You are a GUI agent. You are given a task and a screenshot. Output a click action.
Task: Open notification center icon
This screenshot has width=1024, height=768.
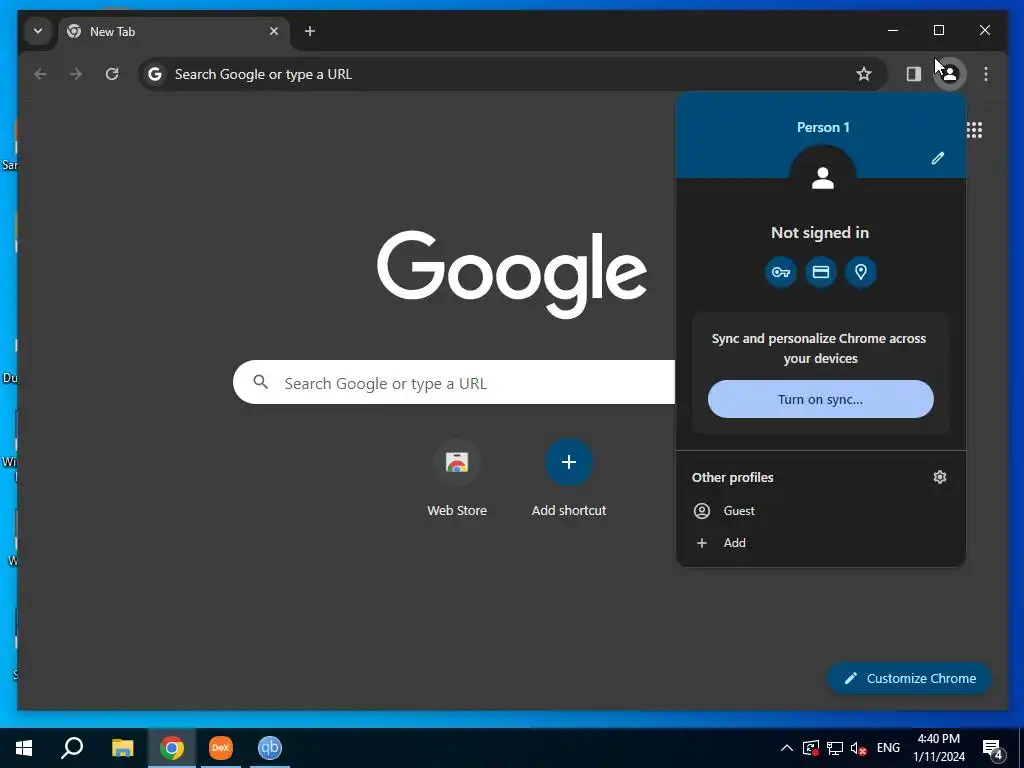(993, 748)
